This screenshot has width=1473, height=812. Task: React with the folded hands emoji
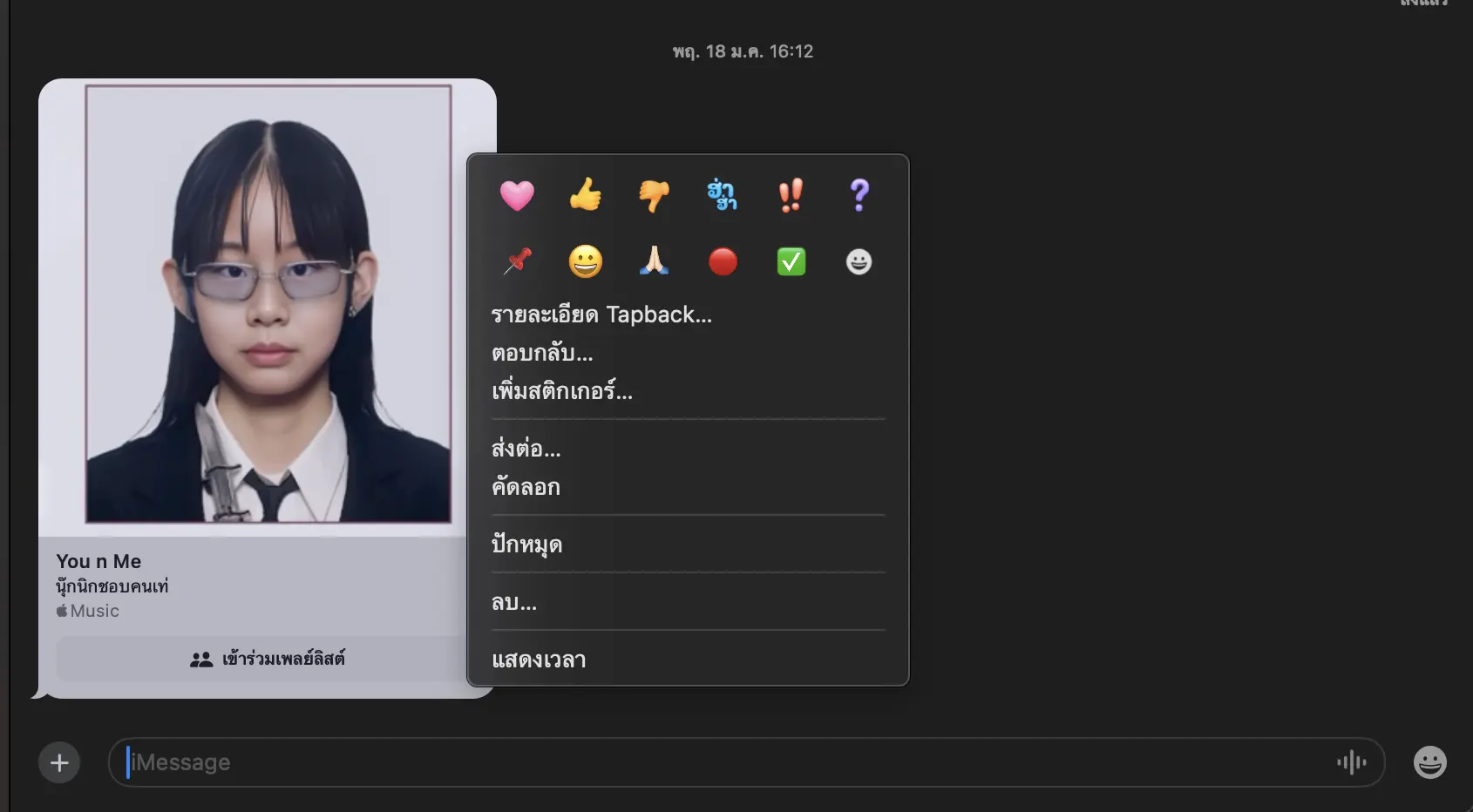coord(654,261)
